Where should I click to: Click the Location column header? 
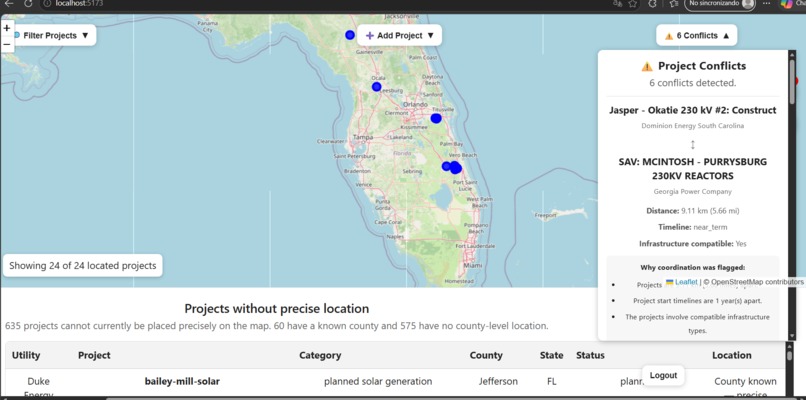pyautogui.click(x=731, y=355)
